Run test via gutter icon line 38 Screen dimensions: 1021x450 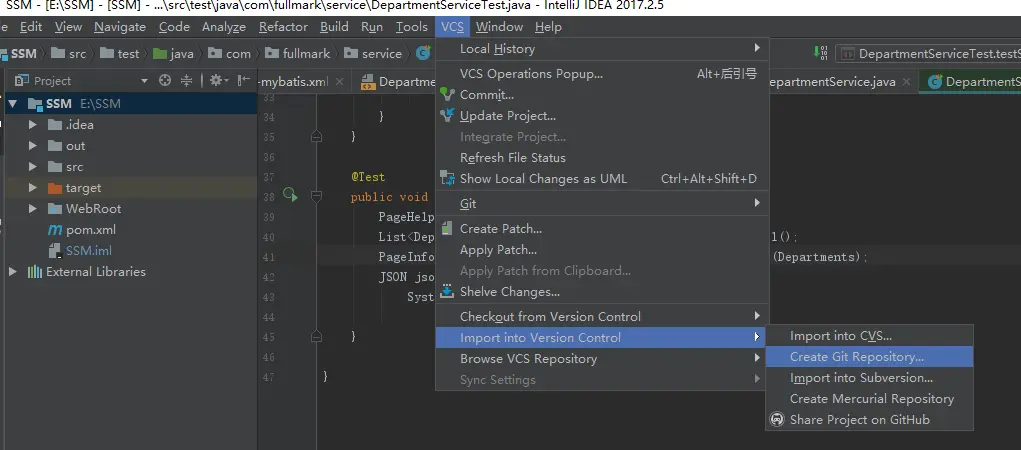[x=290, y=195]
